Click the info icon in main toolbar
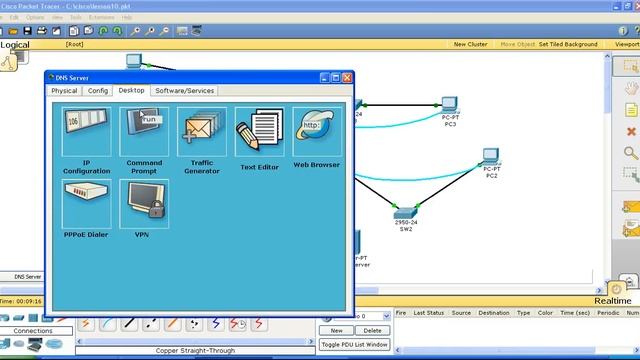The image size is (640, 360). [x=623, y=31]
